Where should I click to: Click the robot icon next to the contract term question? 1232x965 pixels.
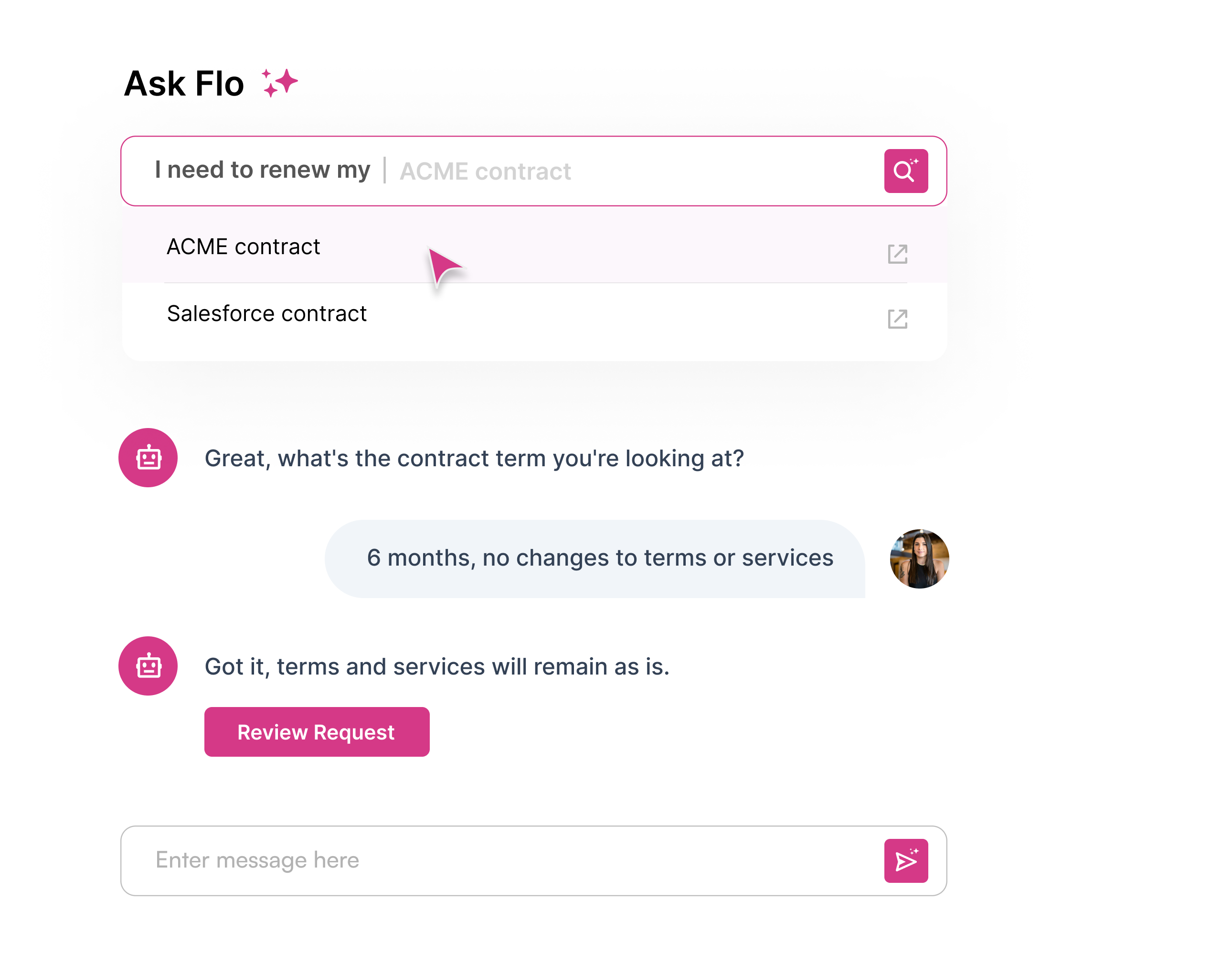tap(148, 458)
